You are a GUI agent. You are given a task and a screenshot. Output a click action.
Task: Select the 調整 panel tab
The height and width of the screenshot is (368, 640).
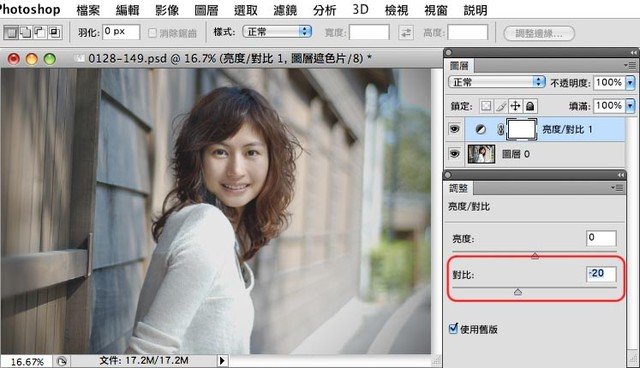(458, 188)
